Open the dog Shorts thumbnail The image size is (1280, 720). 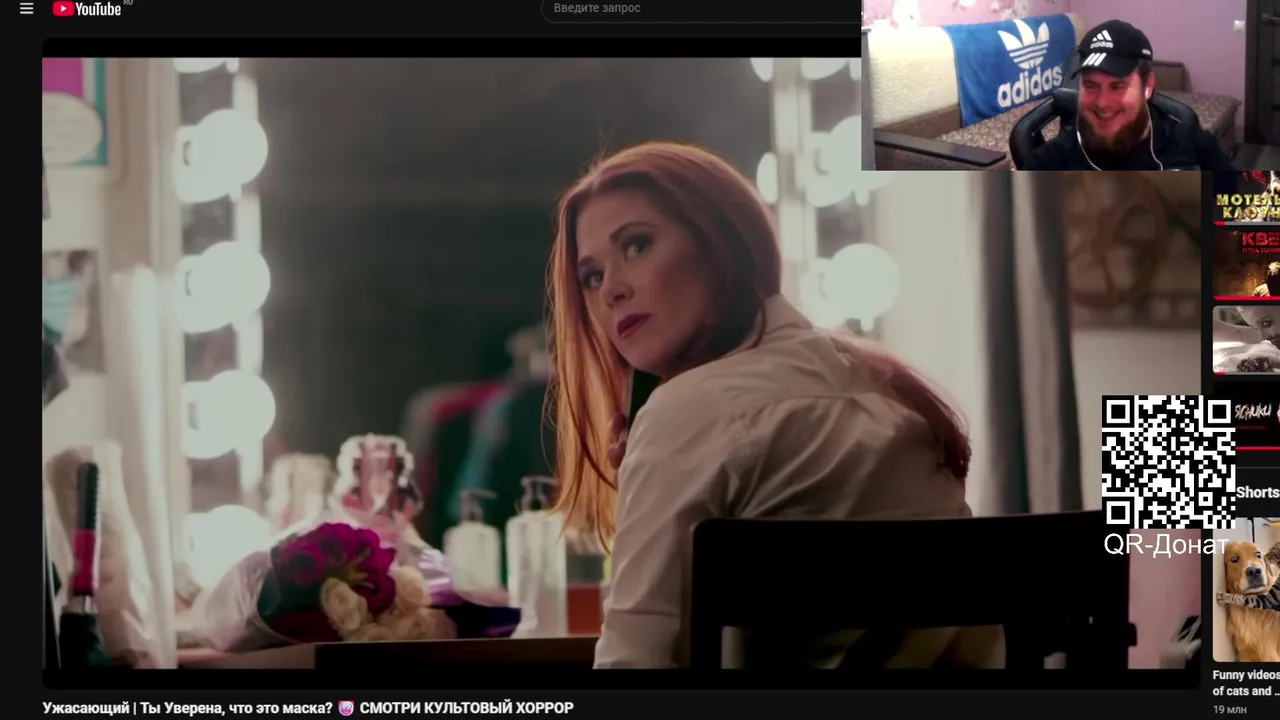point(1246,589)
